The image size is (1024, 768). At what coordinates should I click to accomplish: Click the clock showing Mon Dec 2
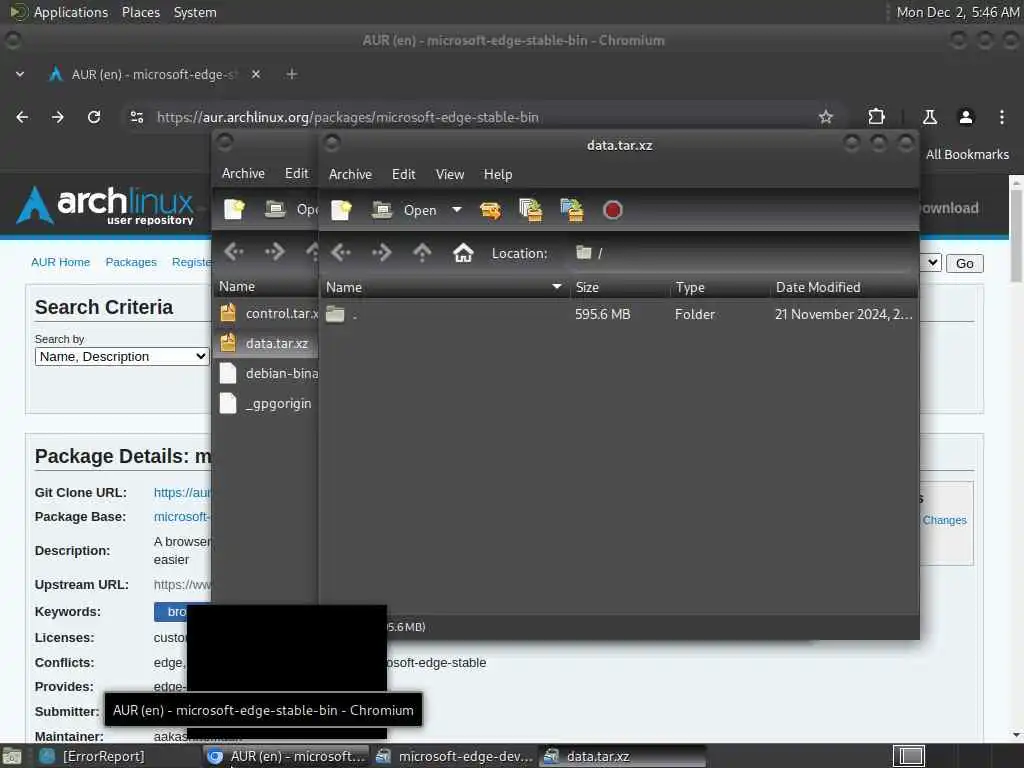[x=957, y=12]
